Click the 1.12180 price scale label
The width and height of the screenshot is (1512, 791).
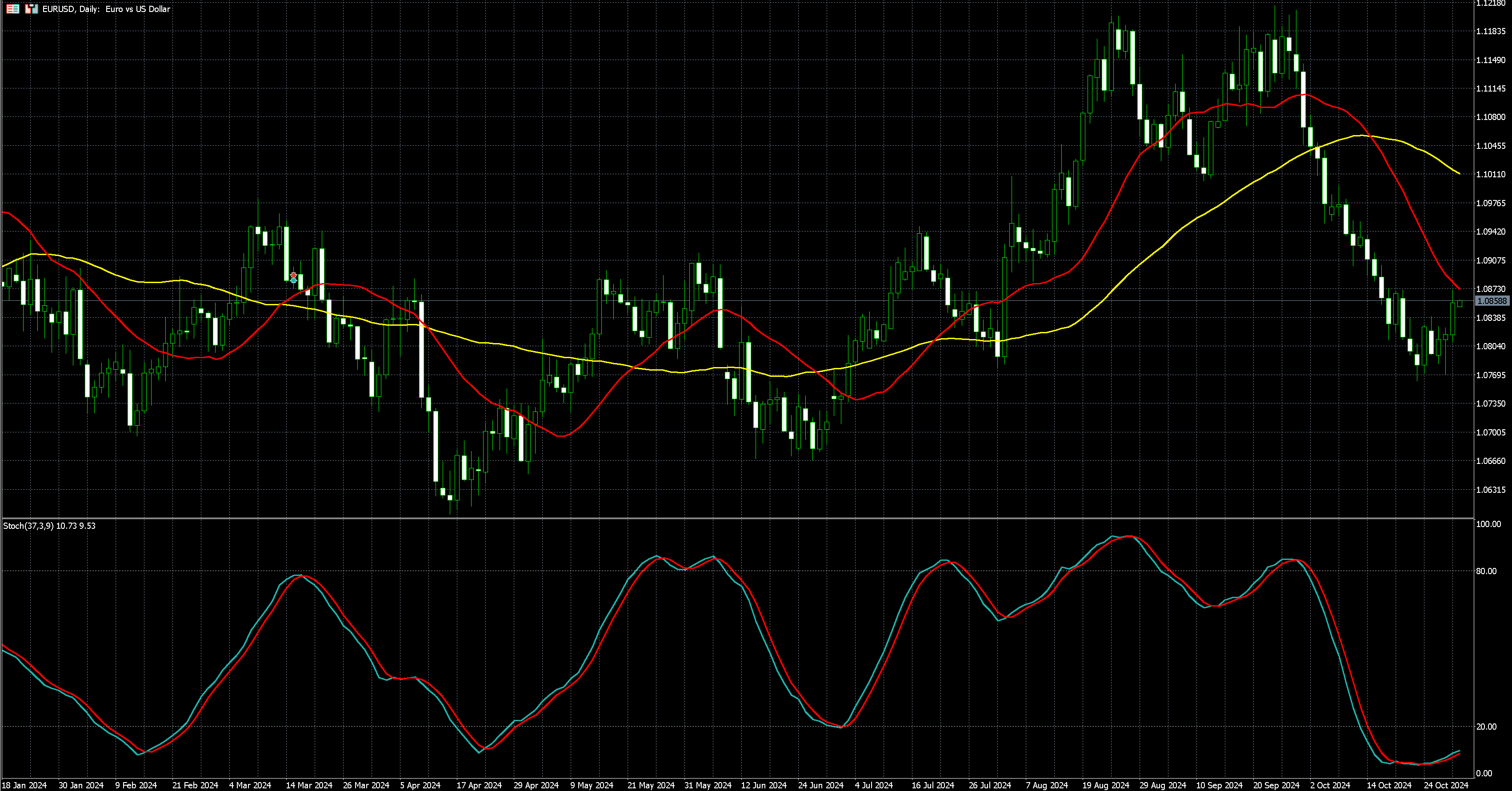1491,4
